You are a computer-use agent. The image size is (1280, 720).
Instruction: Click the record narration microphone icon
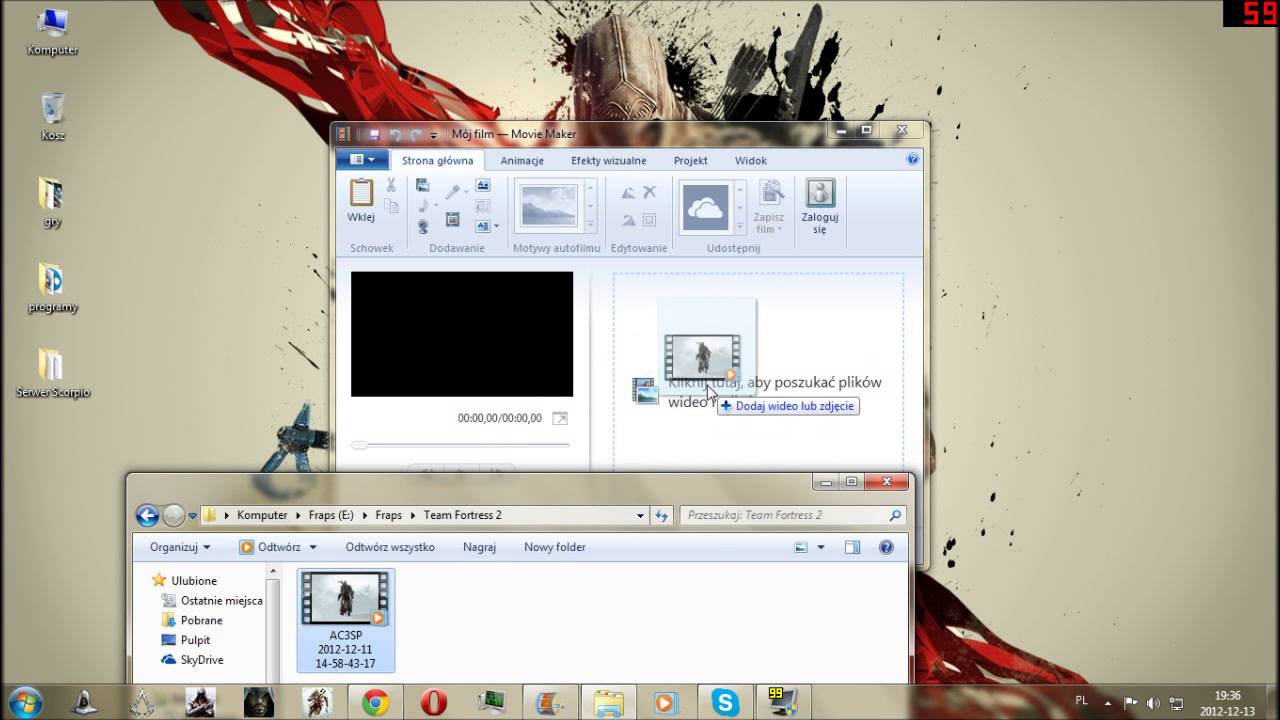(453, 192)
